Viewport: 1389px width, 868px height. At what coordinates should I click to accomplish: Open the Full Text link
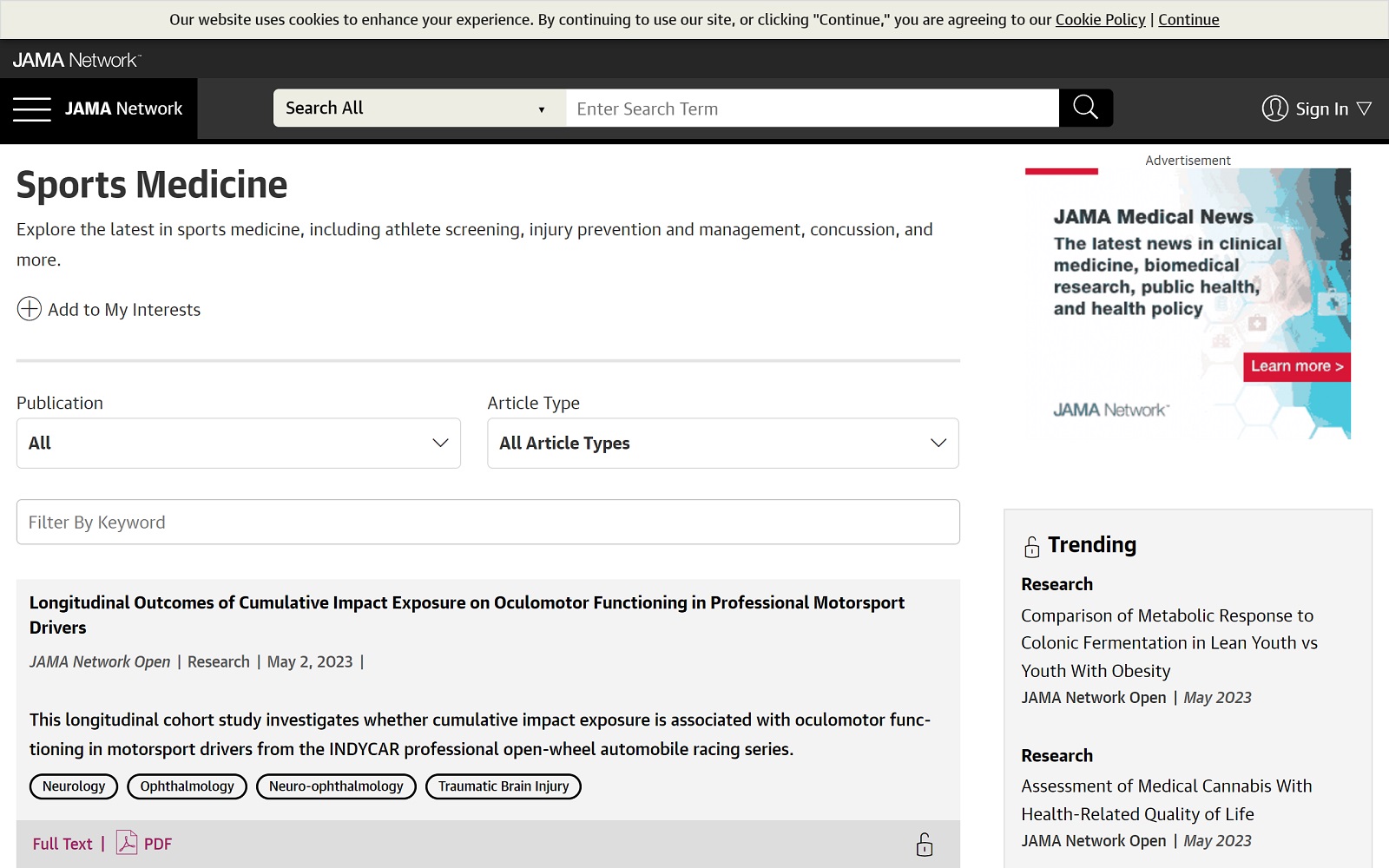pyautogui.click(x=63, y=844)
